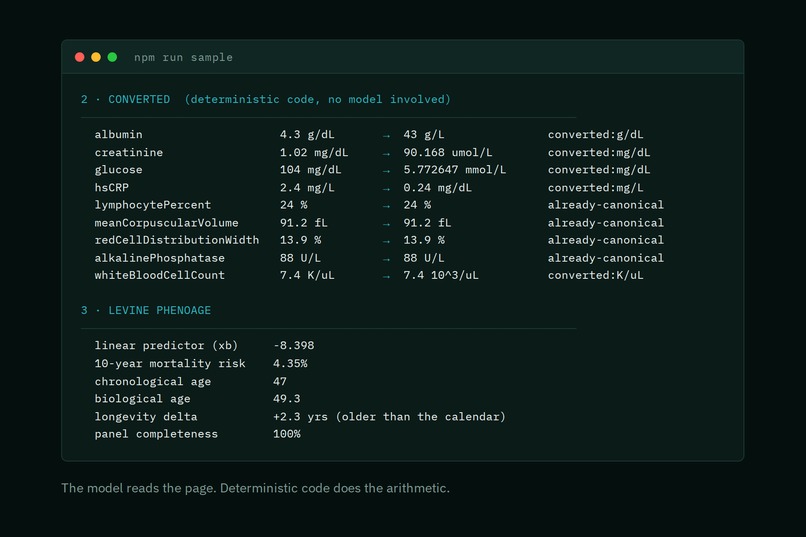The width and height of the screenshot is (806, 537).
Task: Click the 'lymphocytePercent' row label
Action: (153, 205)
